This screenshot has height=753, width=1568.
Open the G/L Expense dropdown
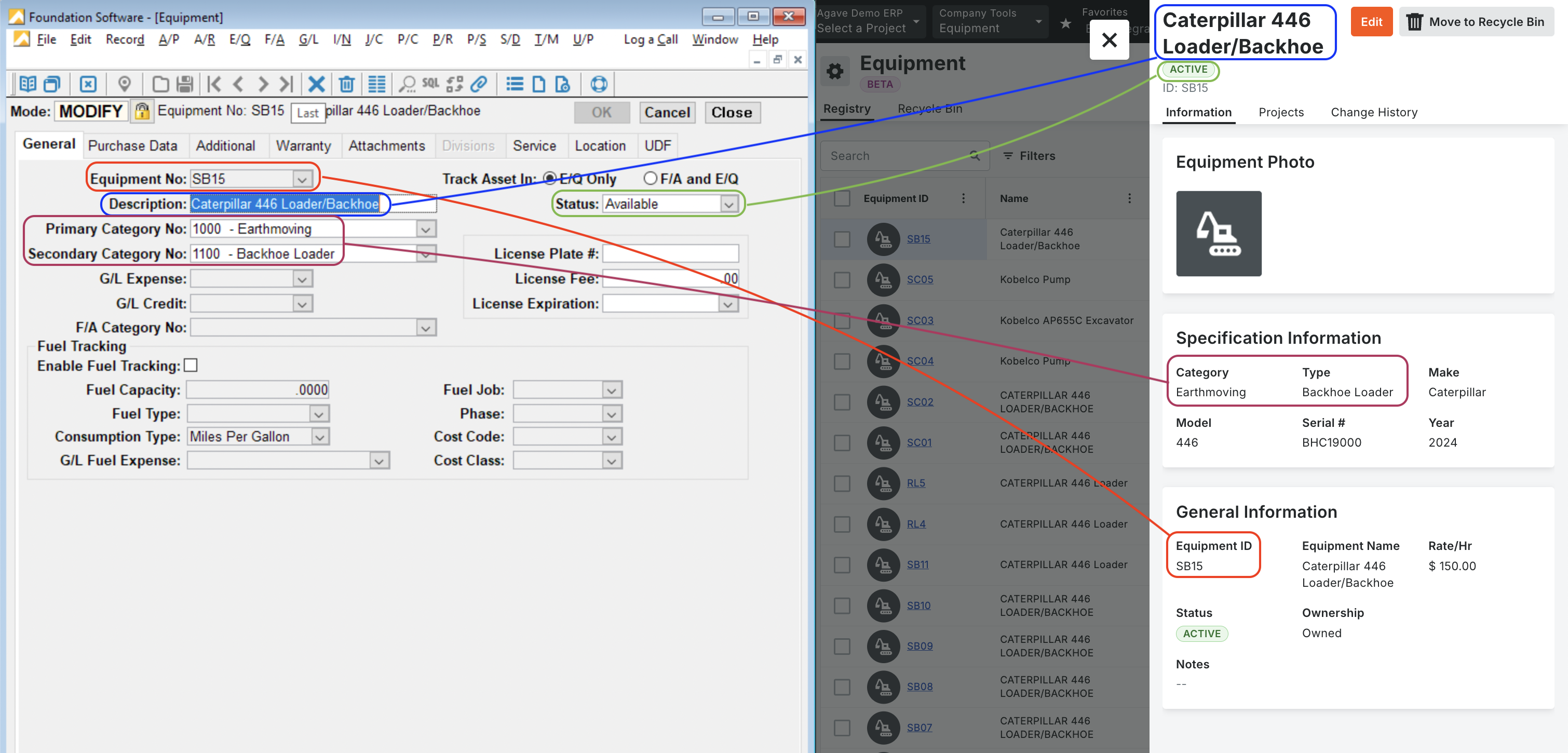[x=302, y=279]
